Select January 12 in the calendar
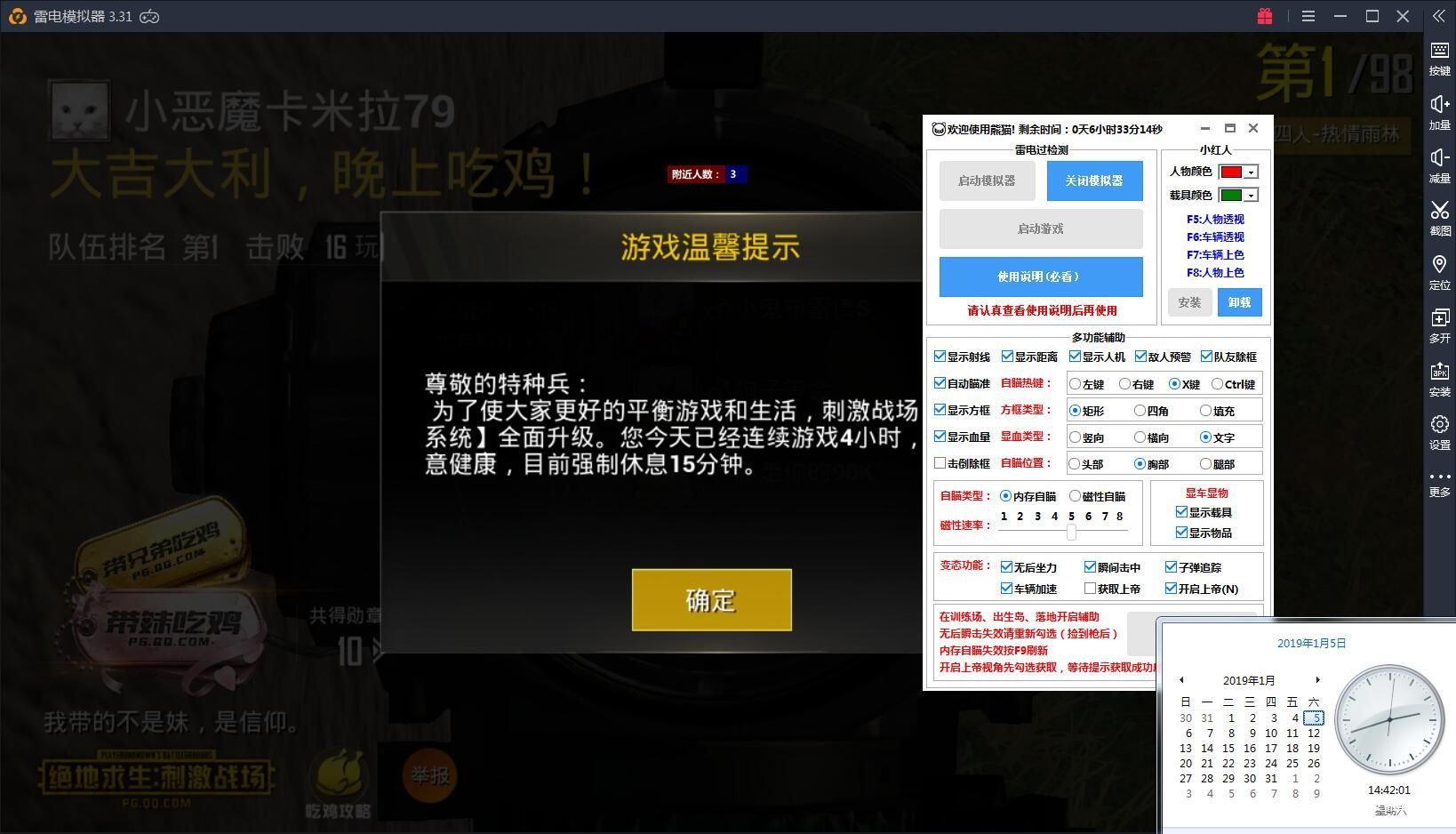Viewport: 1456px width, 834px height. click(x=1314, y=734)
